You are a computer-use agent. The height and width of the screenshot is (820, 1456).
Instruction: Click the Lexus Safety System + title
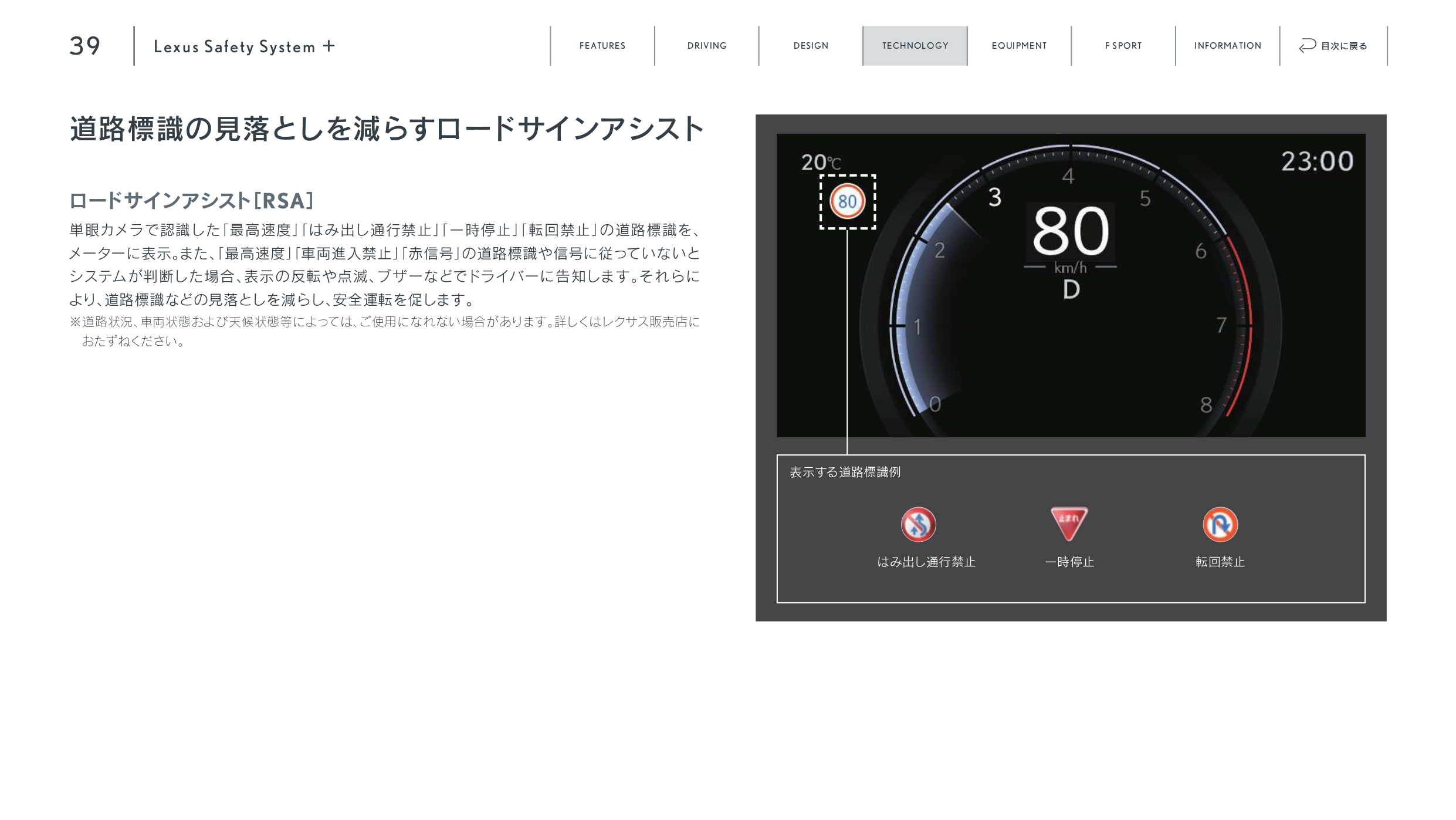244,46
